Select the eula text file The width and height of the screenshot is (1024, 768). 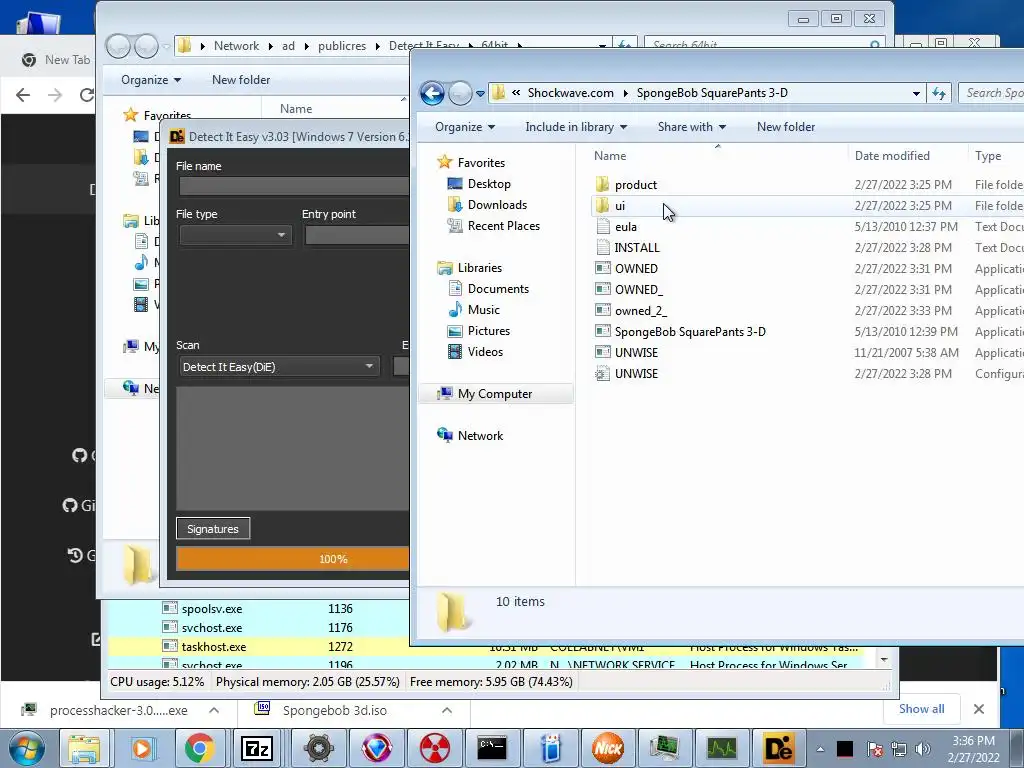click(625, 227)
